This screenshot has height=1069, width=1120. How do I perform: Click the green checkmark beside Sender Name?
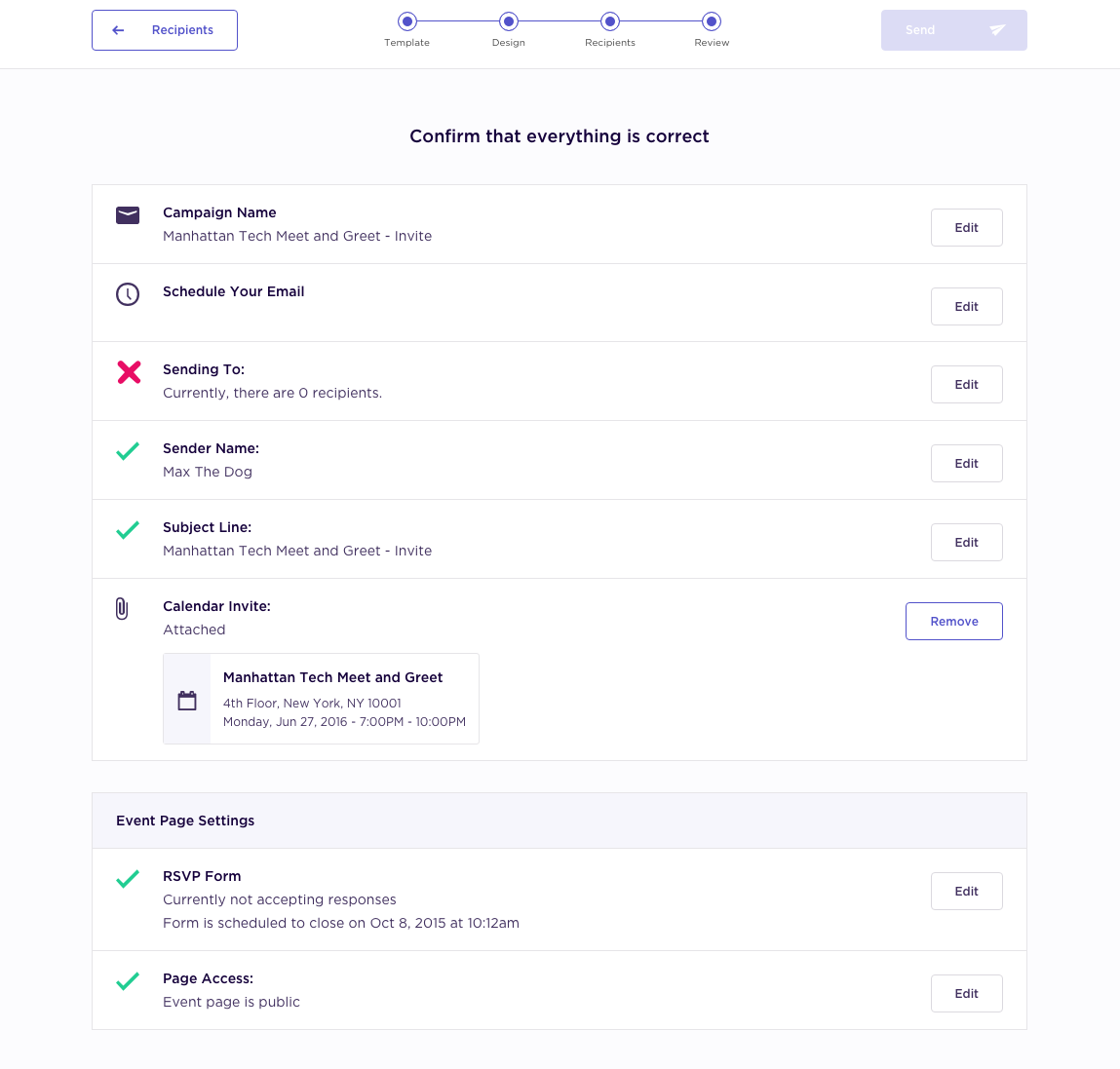pyautogui.click(x=128, y=451)
